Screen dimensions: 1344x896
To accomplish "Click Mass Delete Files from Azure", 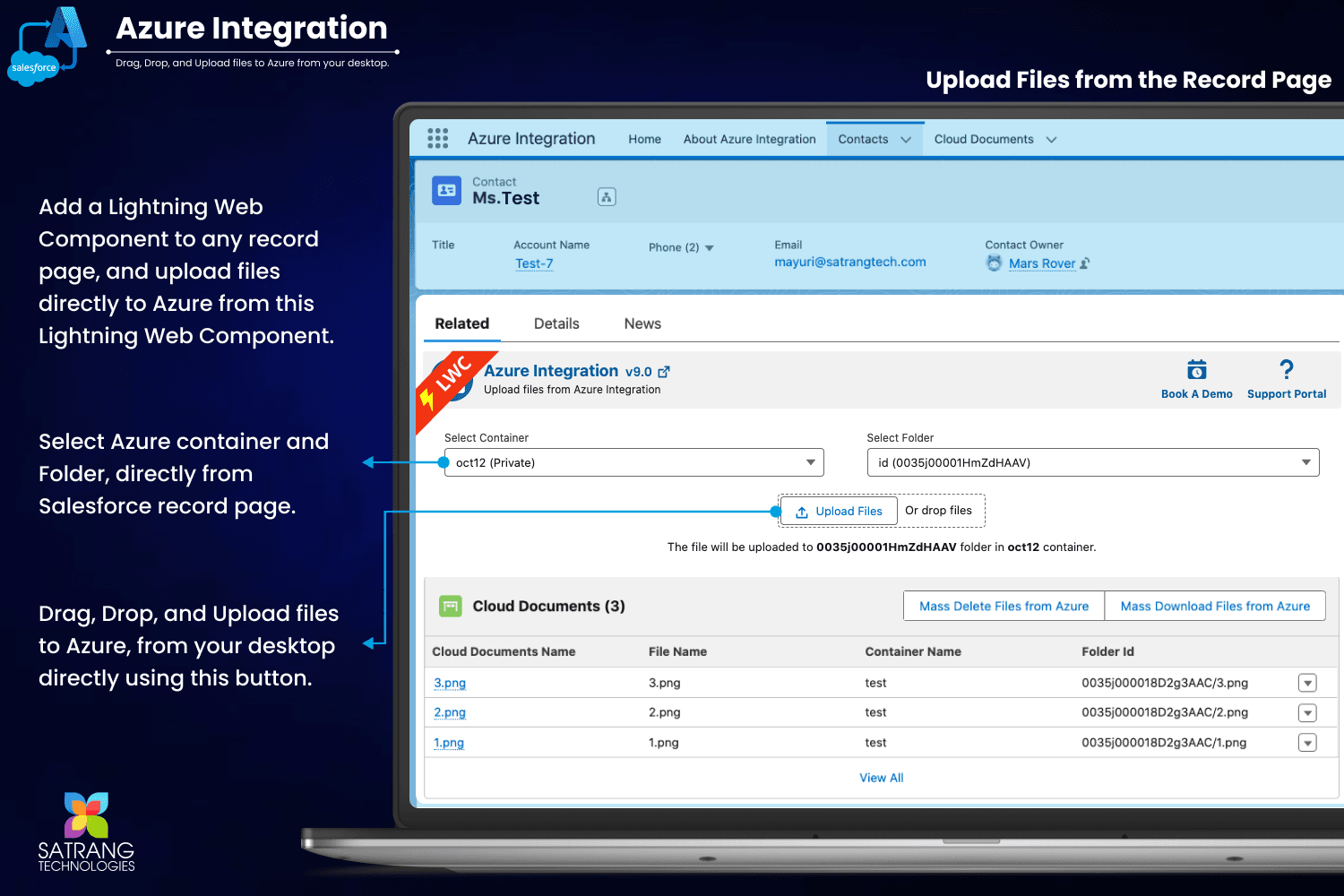I will click(1004, 606).
